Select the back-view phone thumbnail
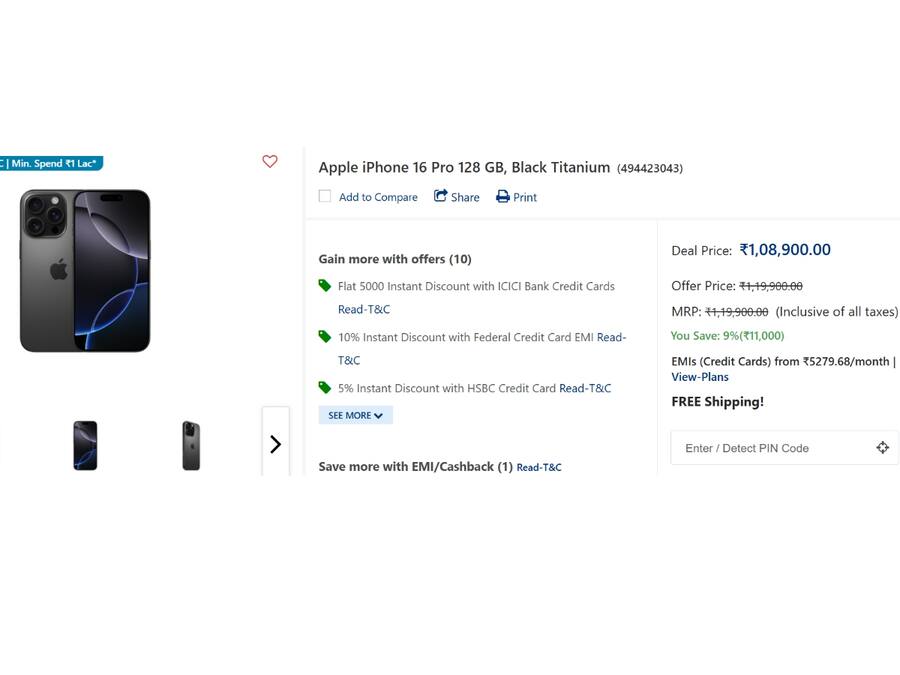Image resolution: width=900 pixels, height=675 pixels. (190, 444)
